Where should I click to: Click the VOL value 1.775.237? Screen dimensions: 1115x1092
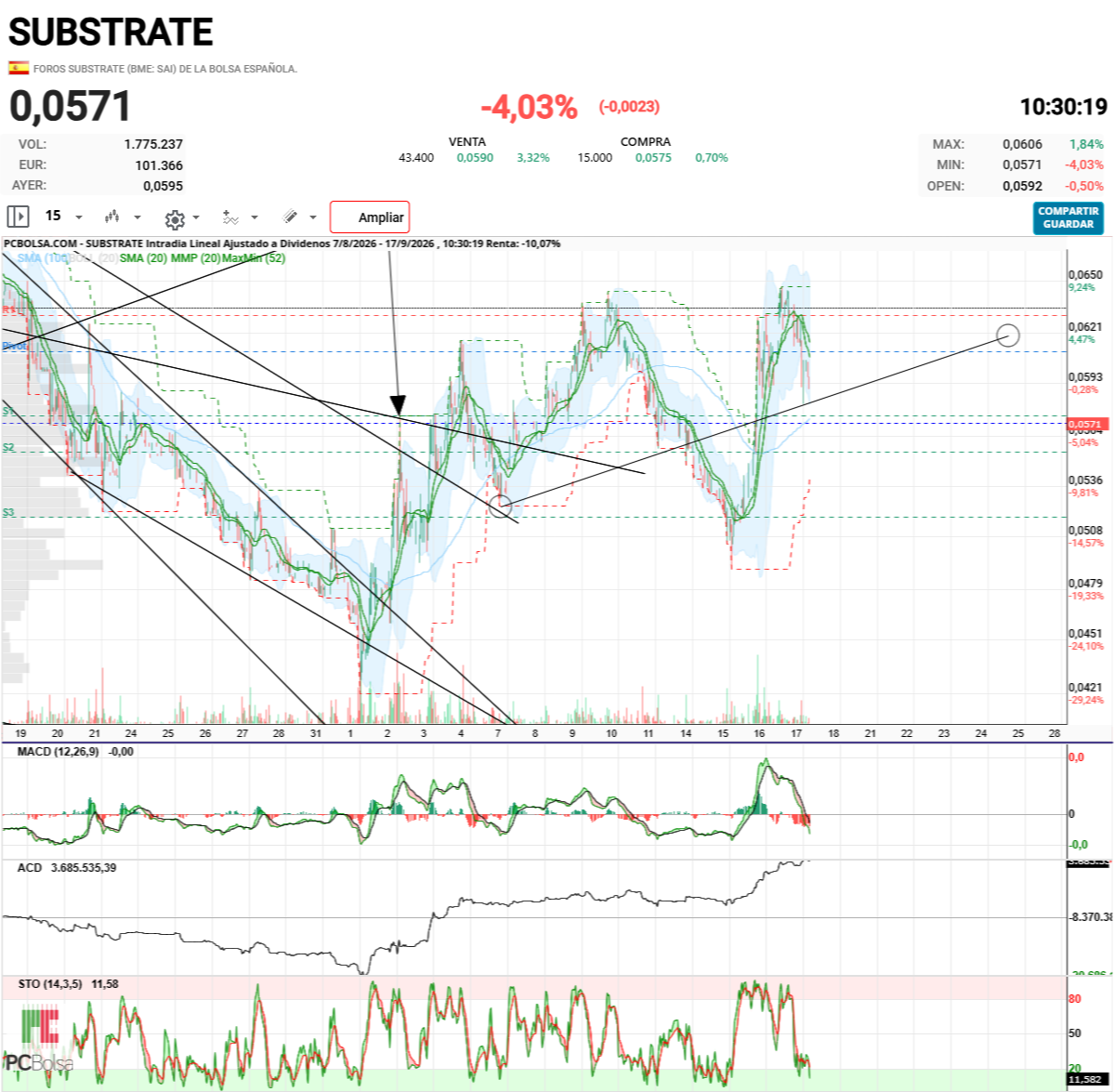click(153, 144)
